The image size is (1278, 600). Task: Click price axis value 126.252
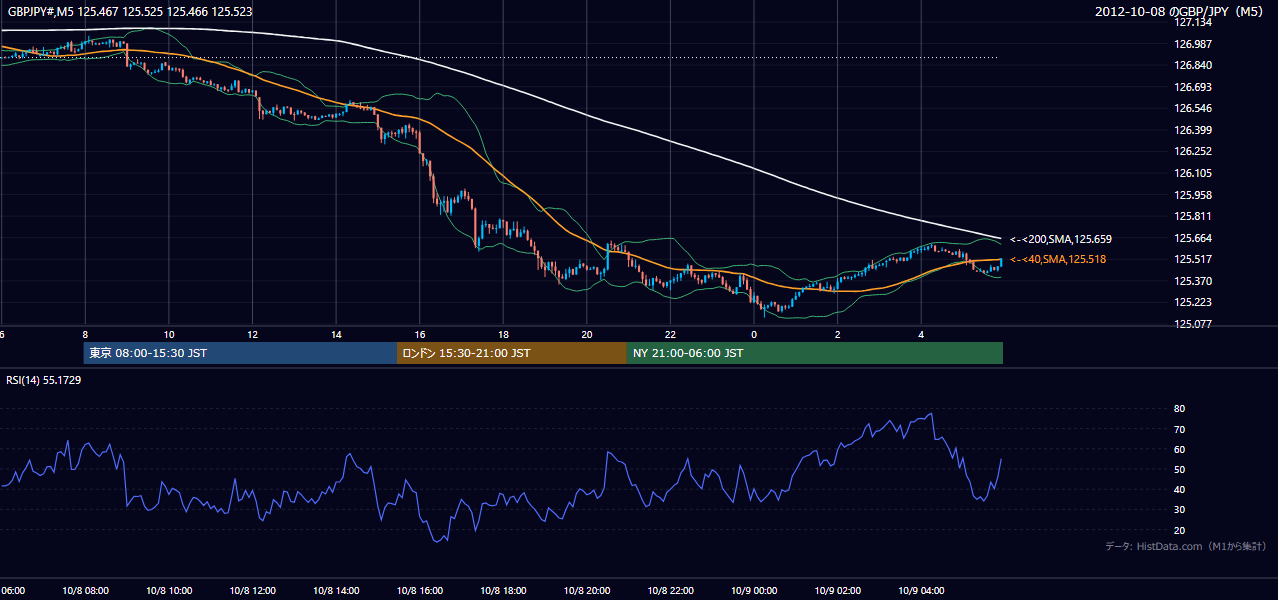click(1194, 151)
